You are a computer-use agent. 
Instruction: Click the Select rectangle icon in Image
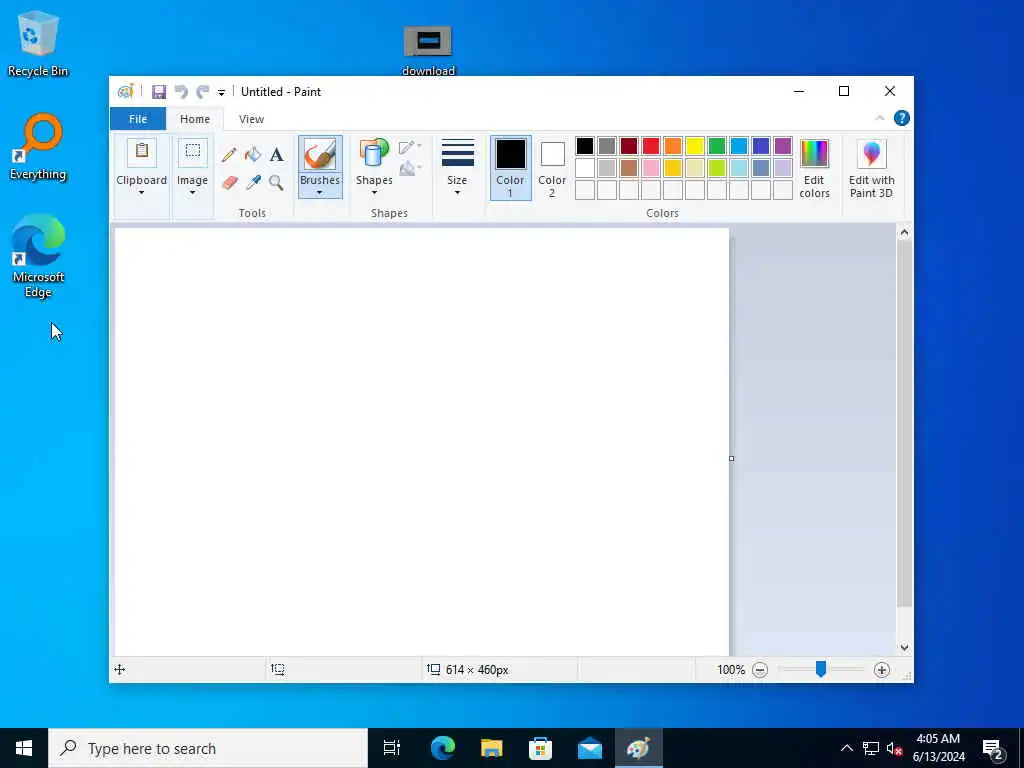193,152
